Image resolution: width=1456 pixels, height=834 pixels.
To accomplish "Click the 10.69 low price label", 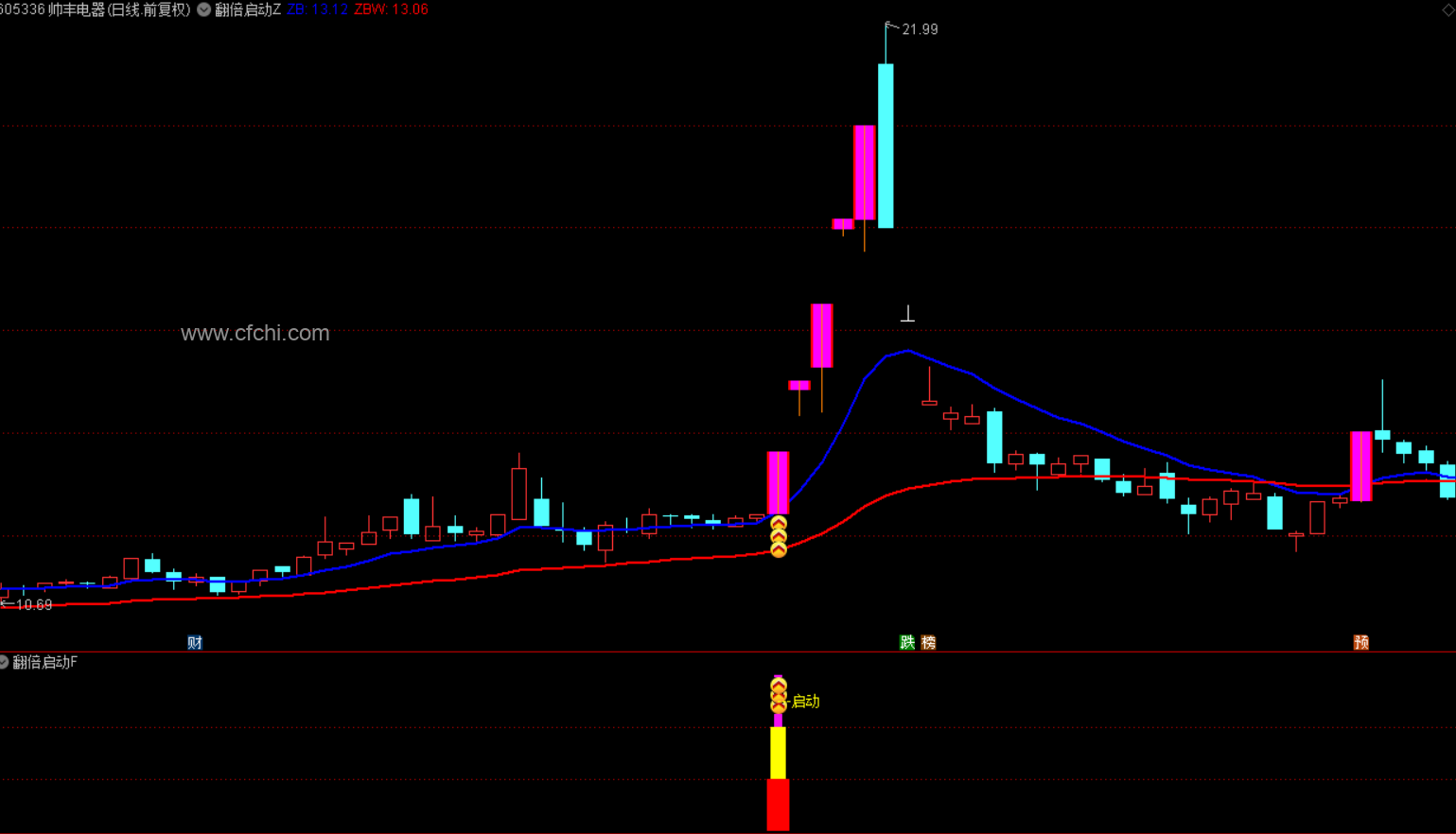I will (x=34, y=605).
